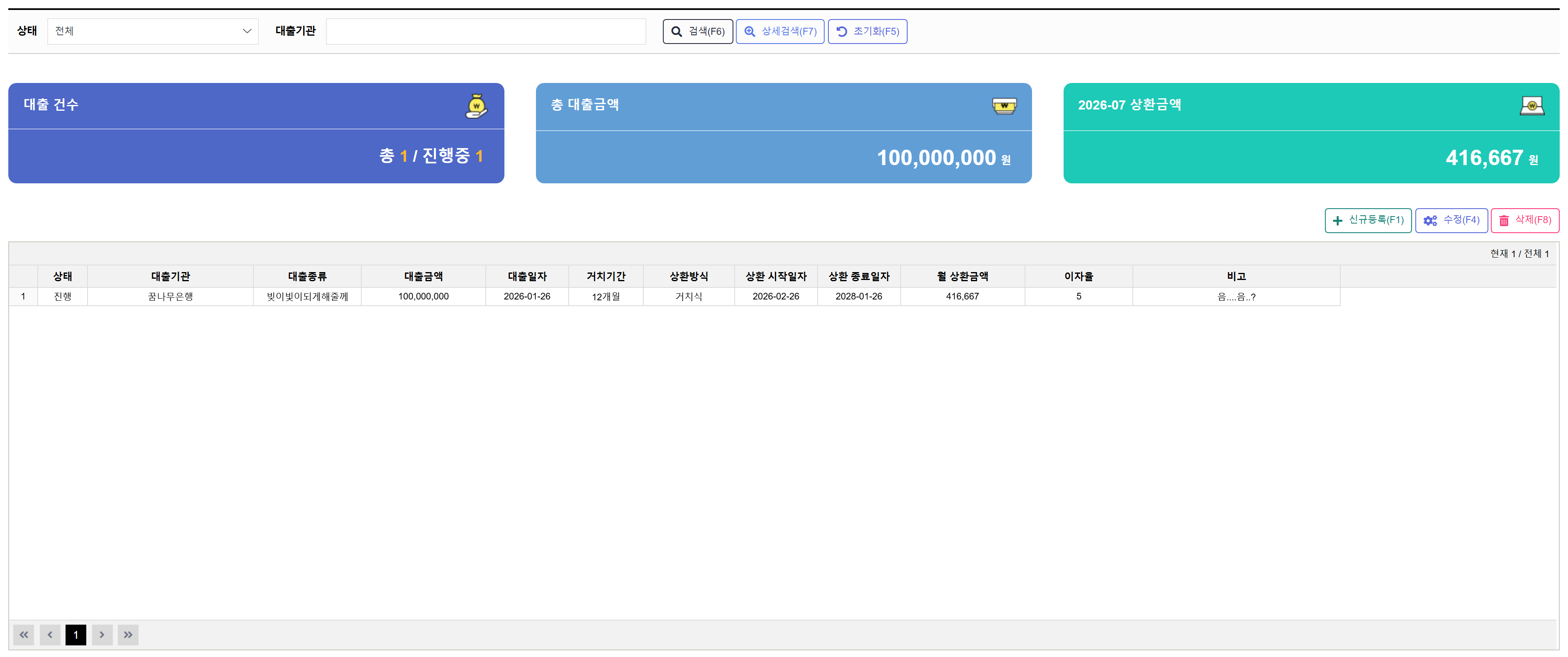The height and width of the screenshot is (657, 1568).
Task: Click the zoom icon in 상세검색(F7) button
Action: click(750, 32)
